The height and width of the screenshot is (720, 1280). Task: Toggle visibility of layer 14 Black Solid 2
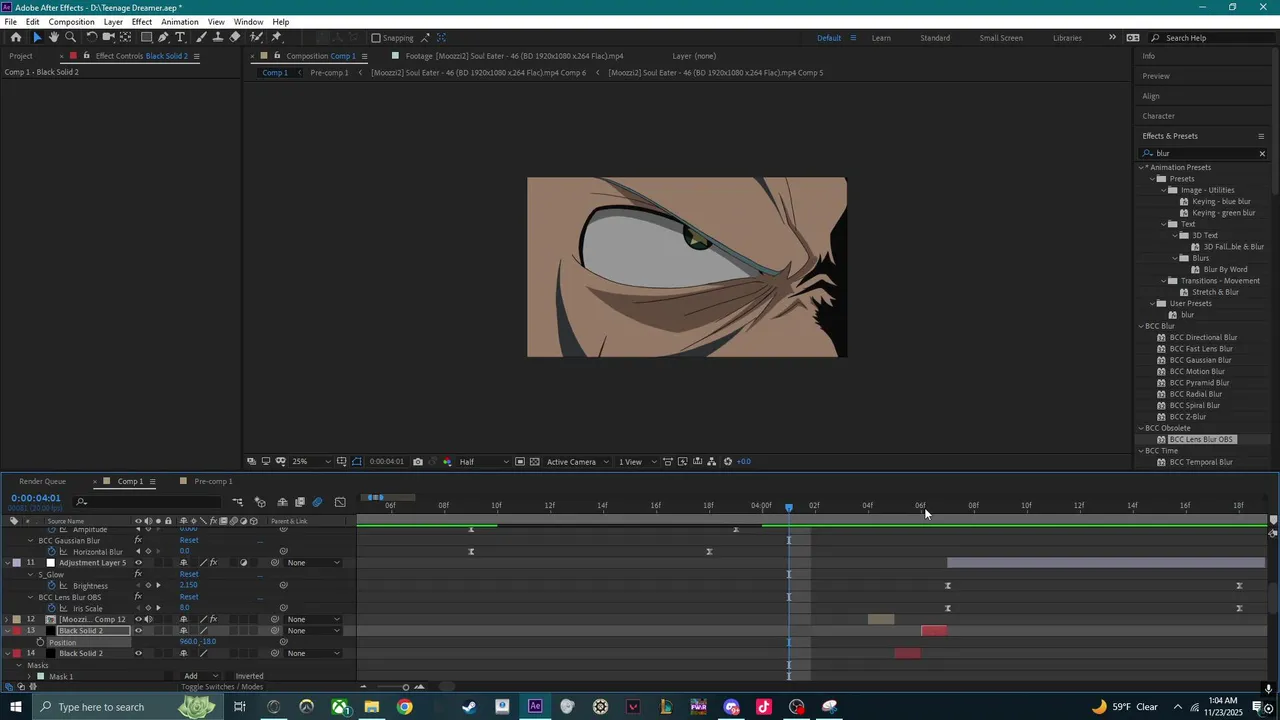pyautogui.click(x=138, y=654)
